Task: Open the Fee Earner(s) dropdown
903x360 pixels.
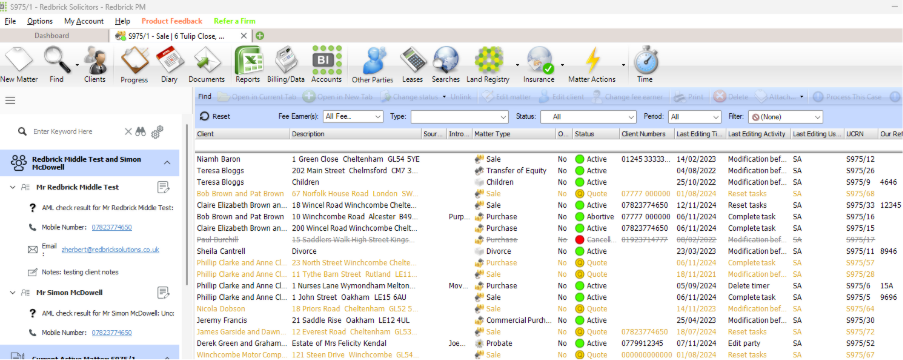Action: (x=353, y=116)
